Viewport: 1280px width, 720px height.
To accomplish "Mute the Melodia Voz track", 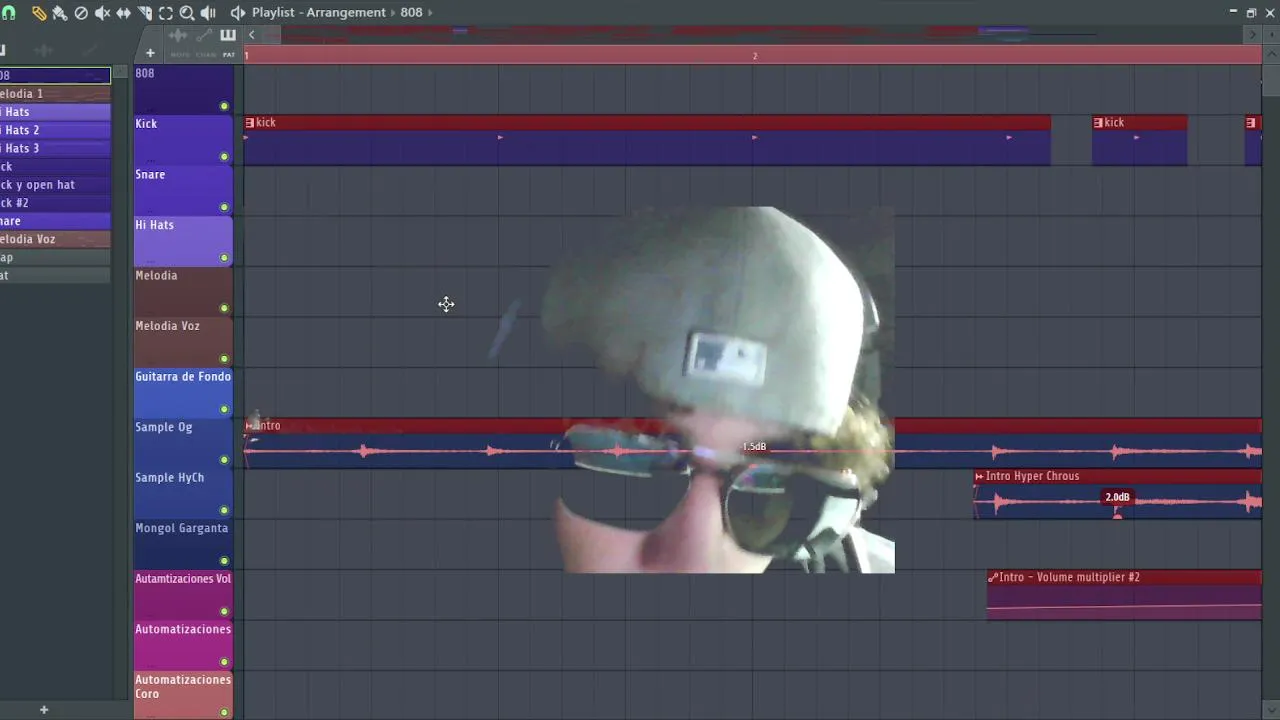I will [224, 359].
